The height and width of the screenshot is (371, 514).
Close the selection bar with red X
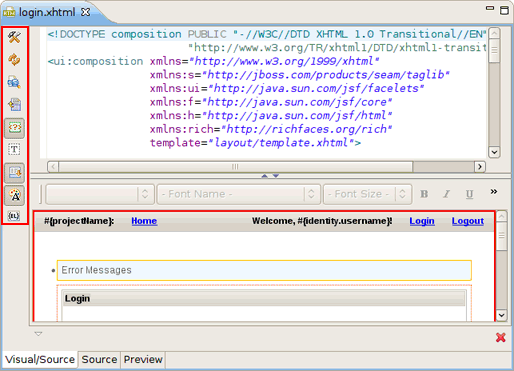point(501,338)
